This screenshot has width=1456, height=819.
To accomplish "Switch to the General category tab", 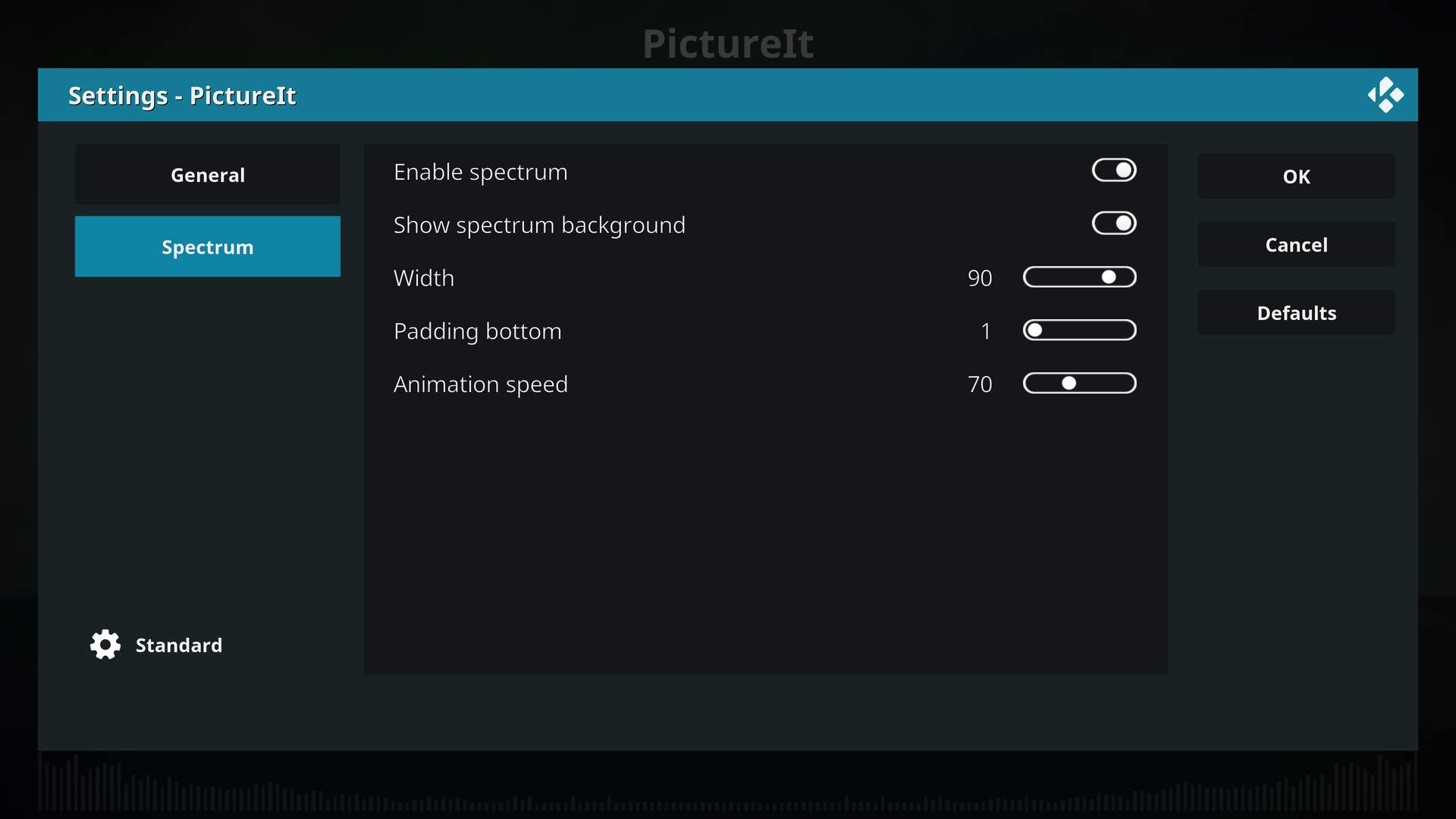I will tap(207, 175).
